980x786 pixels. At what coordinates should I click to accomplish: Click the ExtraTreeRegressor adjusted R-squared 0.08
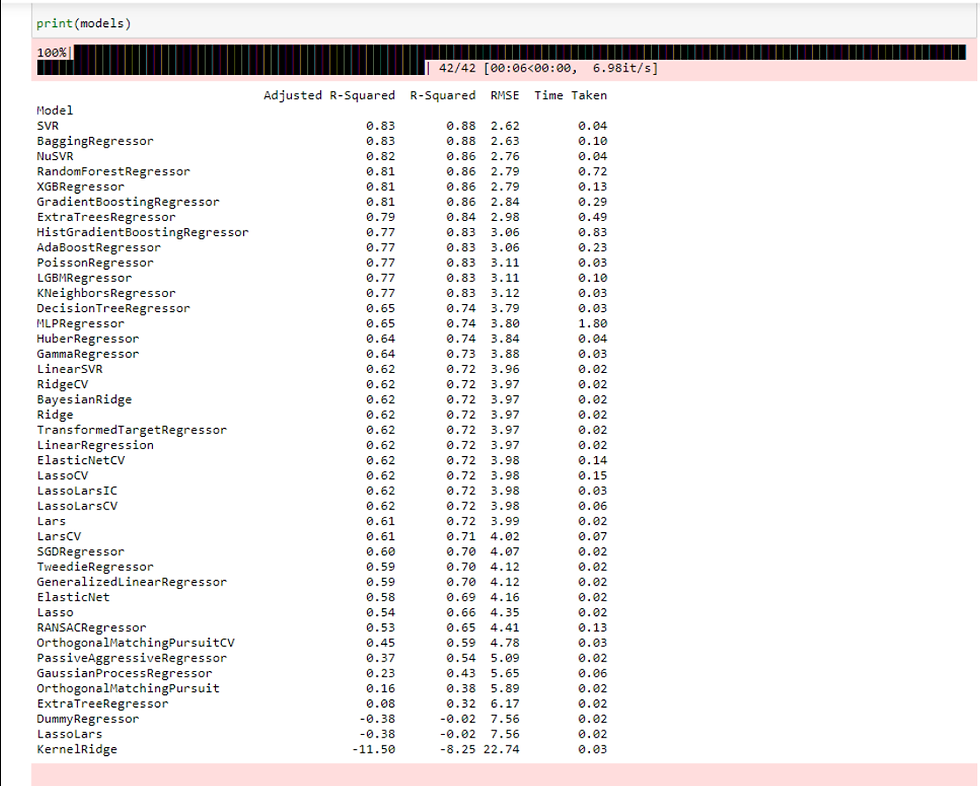click(x=381, y=704)
